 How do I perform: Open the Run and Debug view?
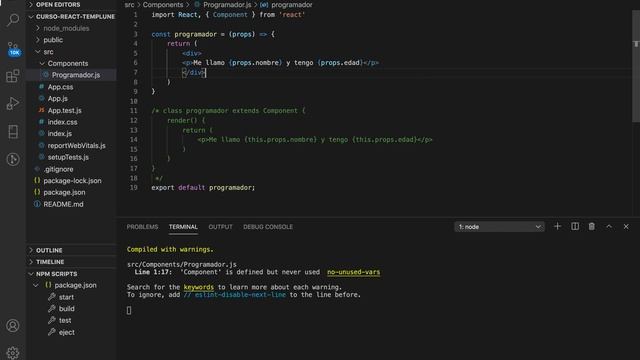[x=13, y=103]
